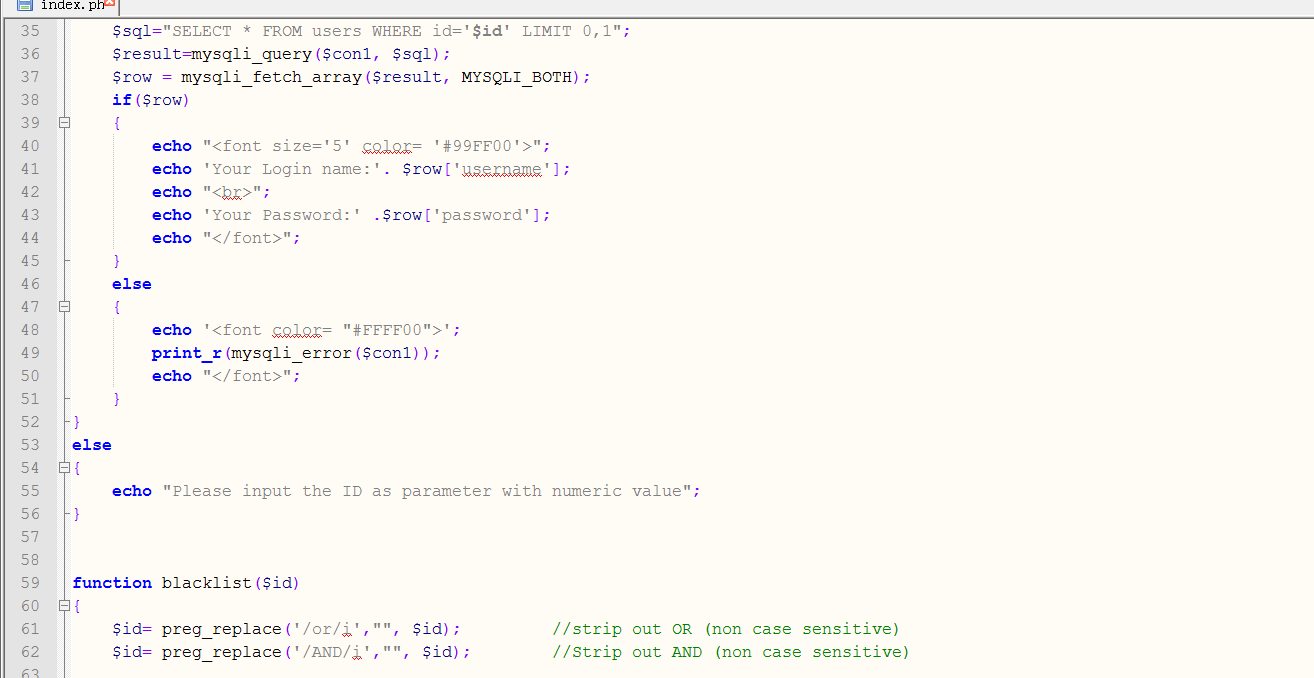1314x678 pixels.
Task: Collapse the blacklist function body at line 60
Action: 65,606
